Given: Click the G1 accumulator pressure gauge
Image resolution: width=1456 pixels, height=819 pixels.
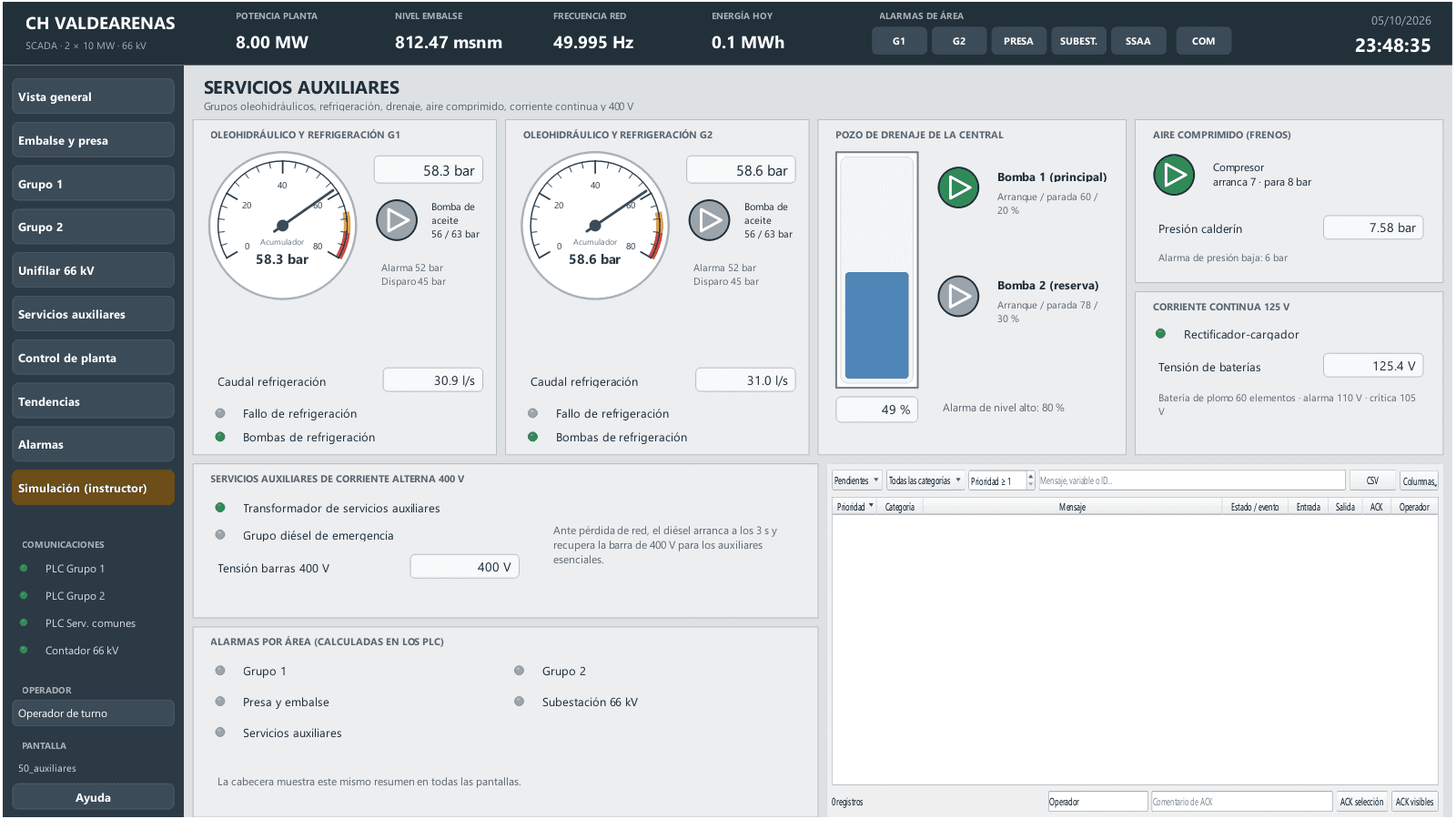Looking at the screenshot, I should pyautogui.click(x=282, y=226).
